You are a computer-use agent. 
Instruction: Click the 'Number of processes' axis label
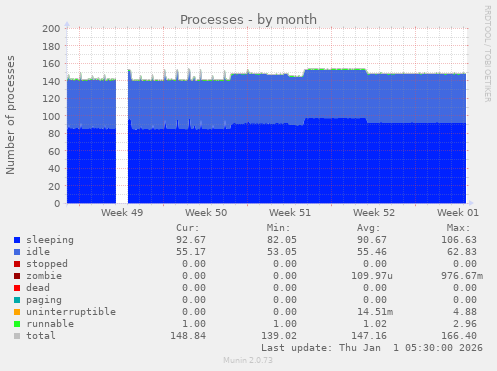[10, 115]
